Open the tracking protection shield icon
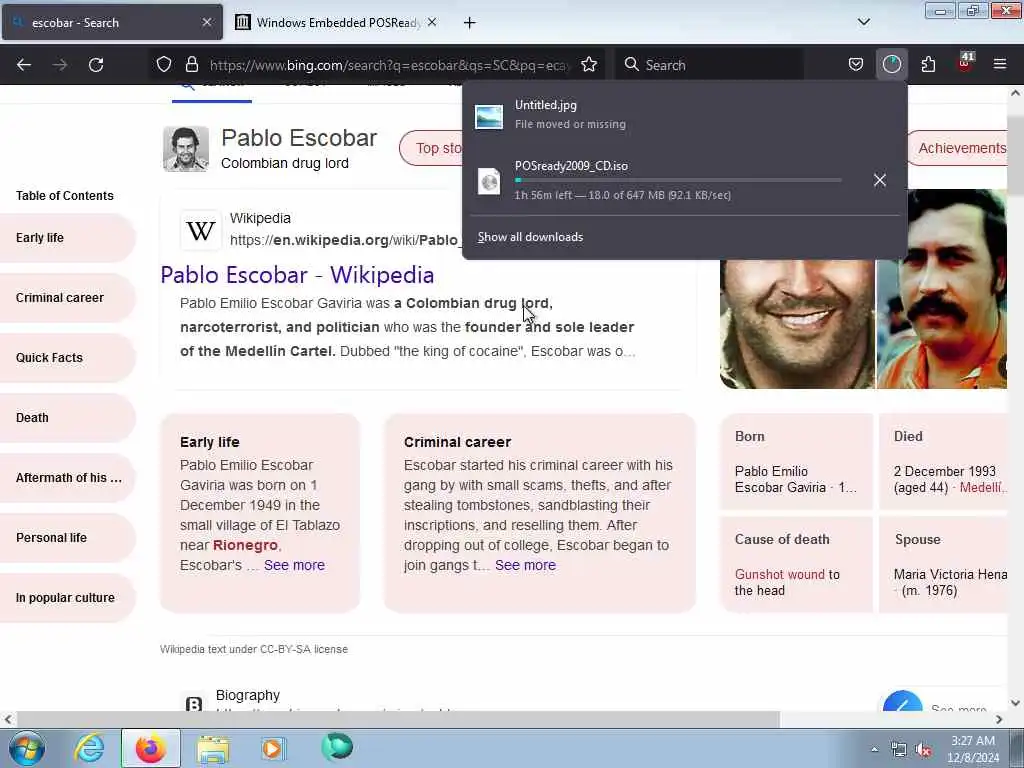 point(164,65)
